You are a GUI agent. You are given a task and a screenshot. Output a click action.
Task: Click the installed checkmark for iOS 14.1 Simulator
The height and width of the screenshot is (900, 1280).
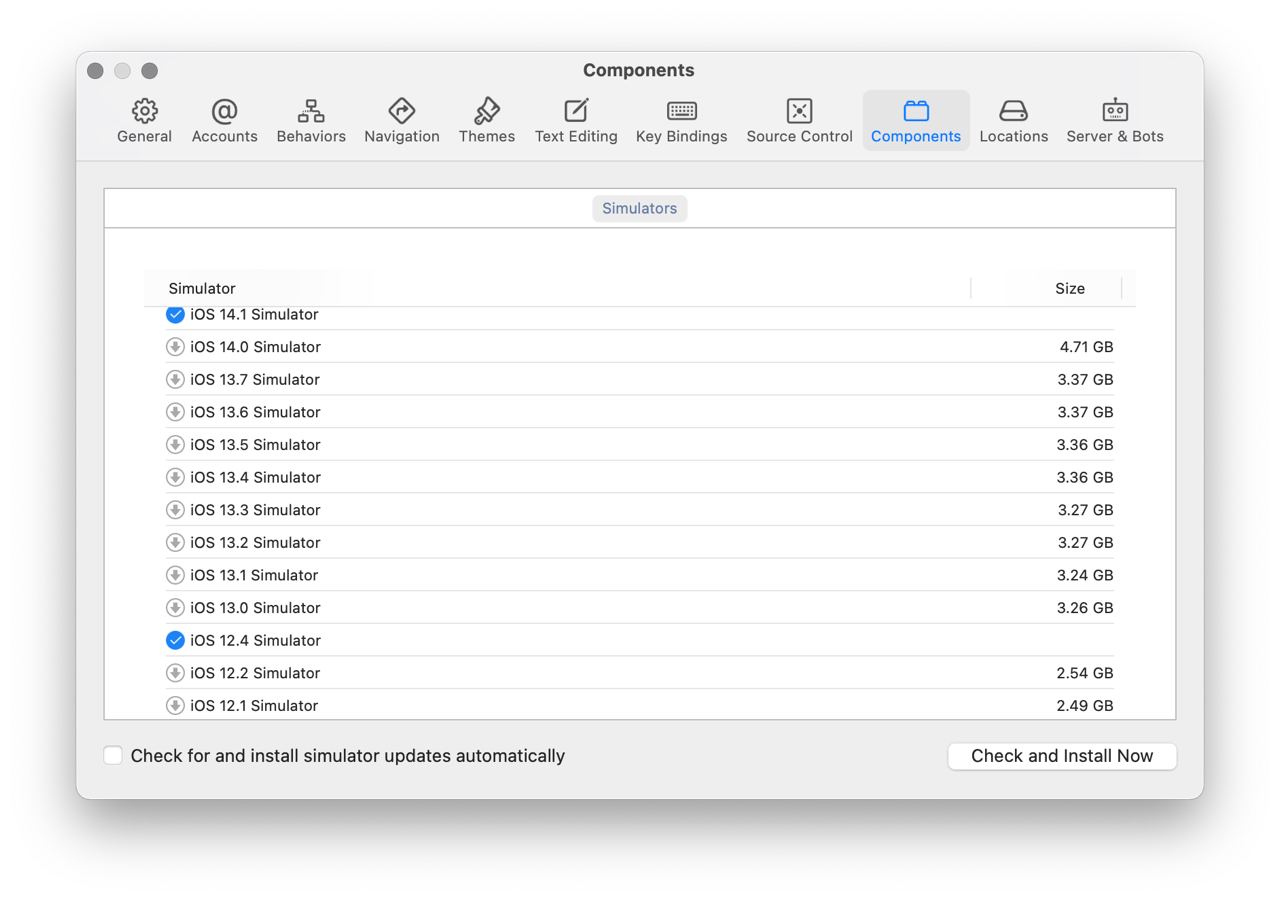(175, 314)
